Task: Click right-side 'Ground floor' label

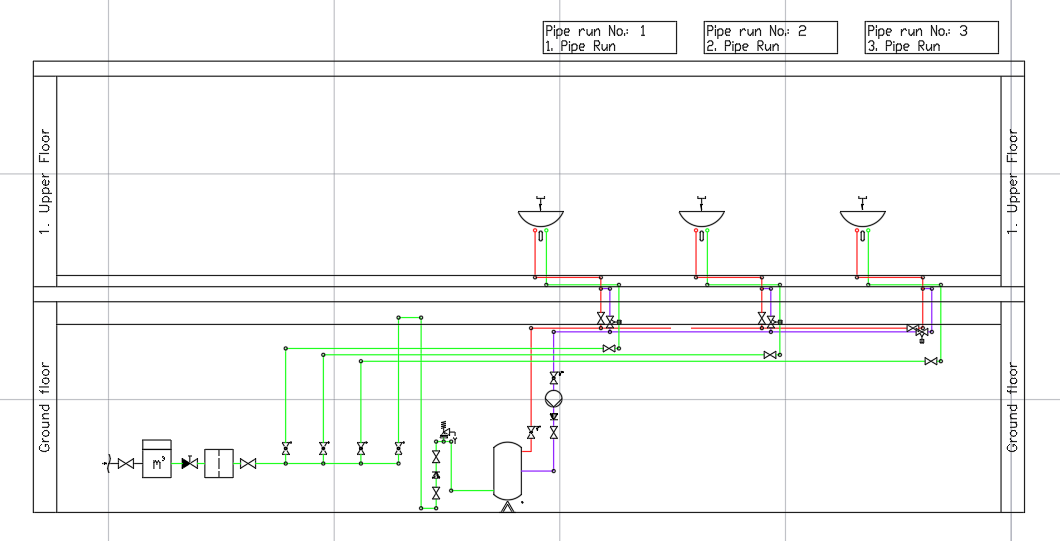Action: 1012,407
